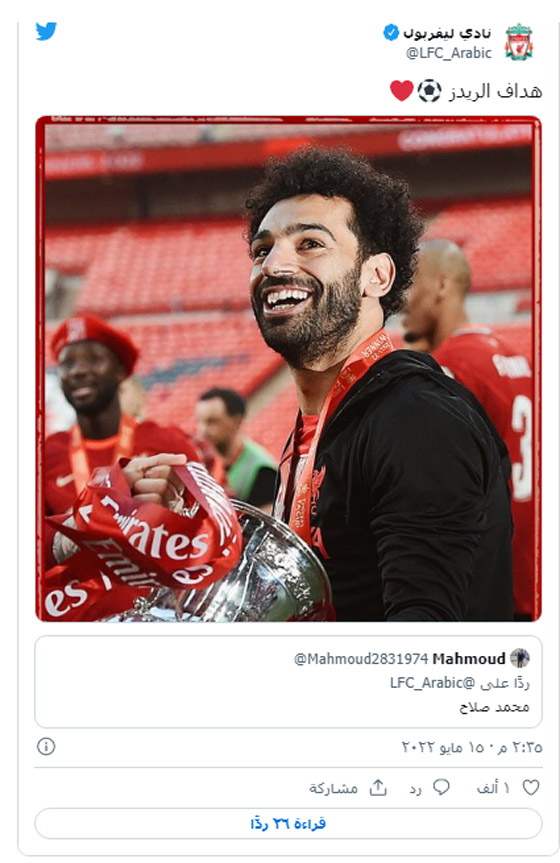Open Mahmoud's small profile avatar
The height and width of the screenshot is (863, 560).
(519, 658)
